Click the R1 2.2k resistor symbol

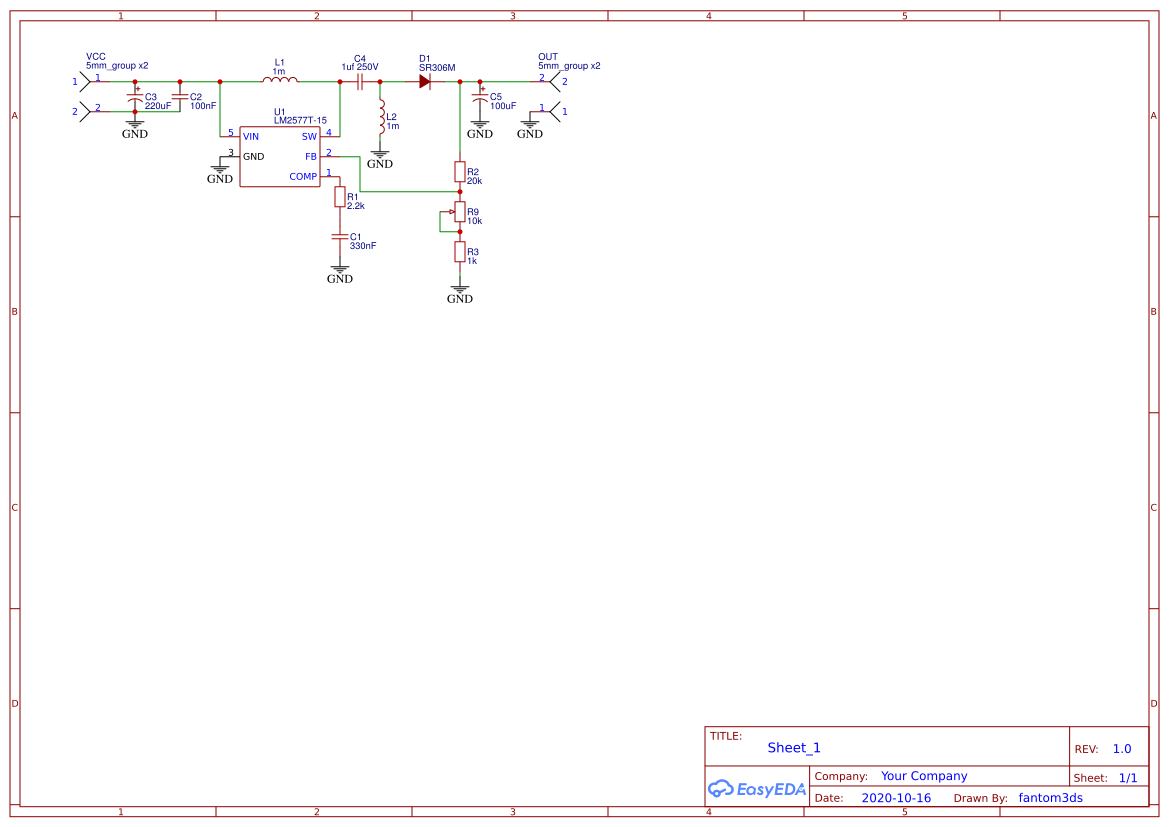tap(340, 197)
